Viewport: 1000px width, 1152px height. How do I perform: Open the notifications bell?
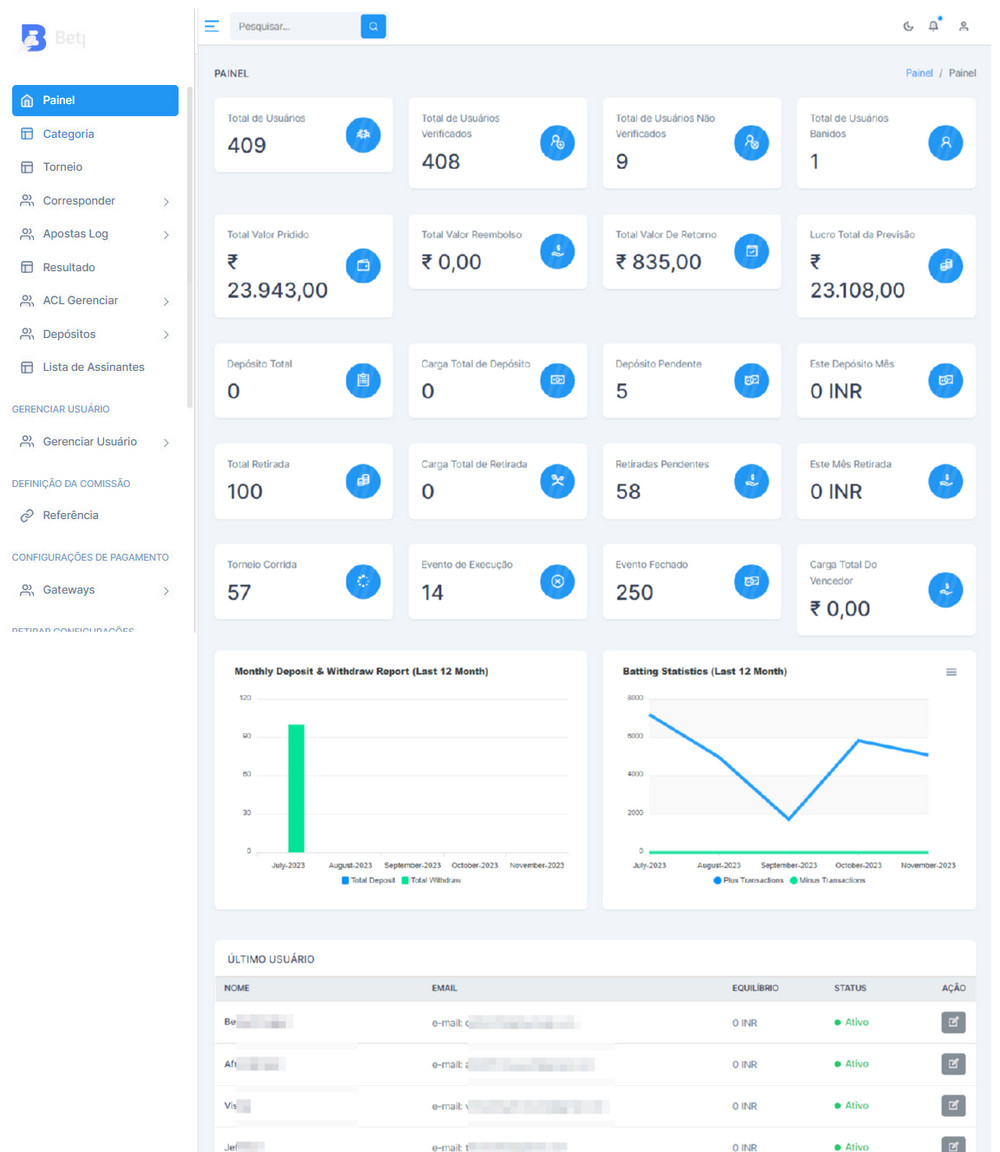[934, 27]
